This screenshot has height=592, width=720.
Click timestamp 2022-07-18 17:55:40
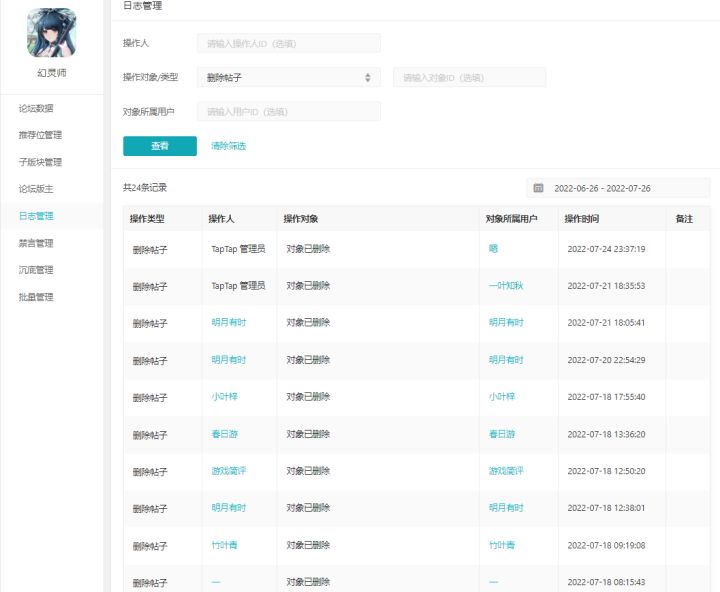(606, 396)
